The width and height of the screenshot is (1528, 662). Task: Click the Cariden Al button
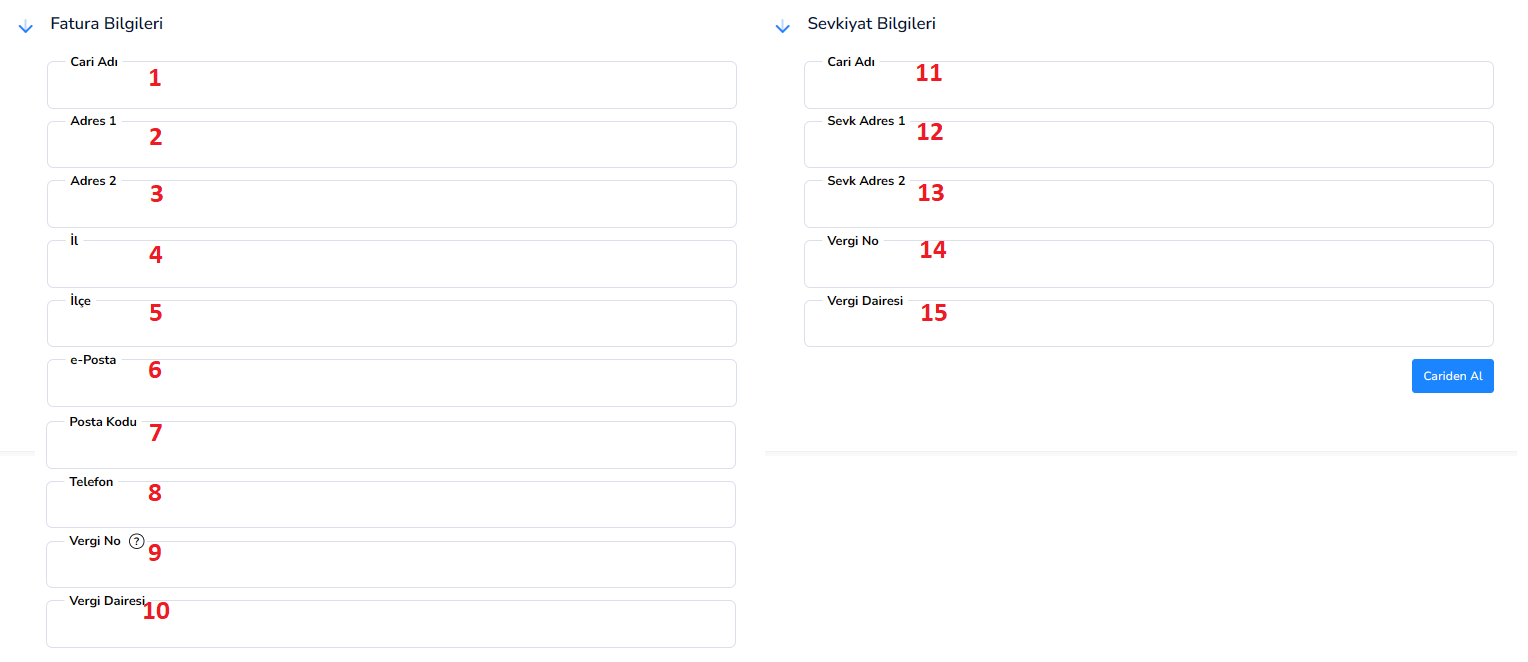[1452, 376]
